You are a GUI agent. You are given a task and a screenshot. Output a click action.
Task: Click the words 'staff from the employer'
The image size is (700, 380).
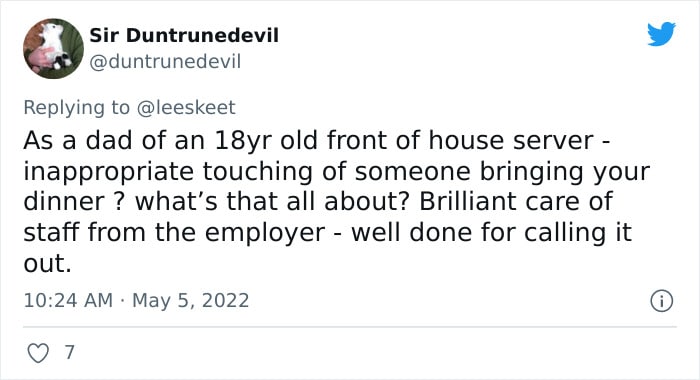[174, 233]
